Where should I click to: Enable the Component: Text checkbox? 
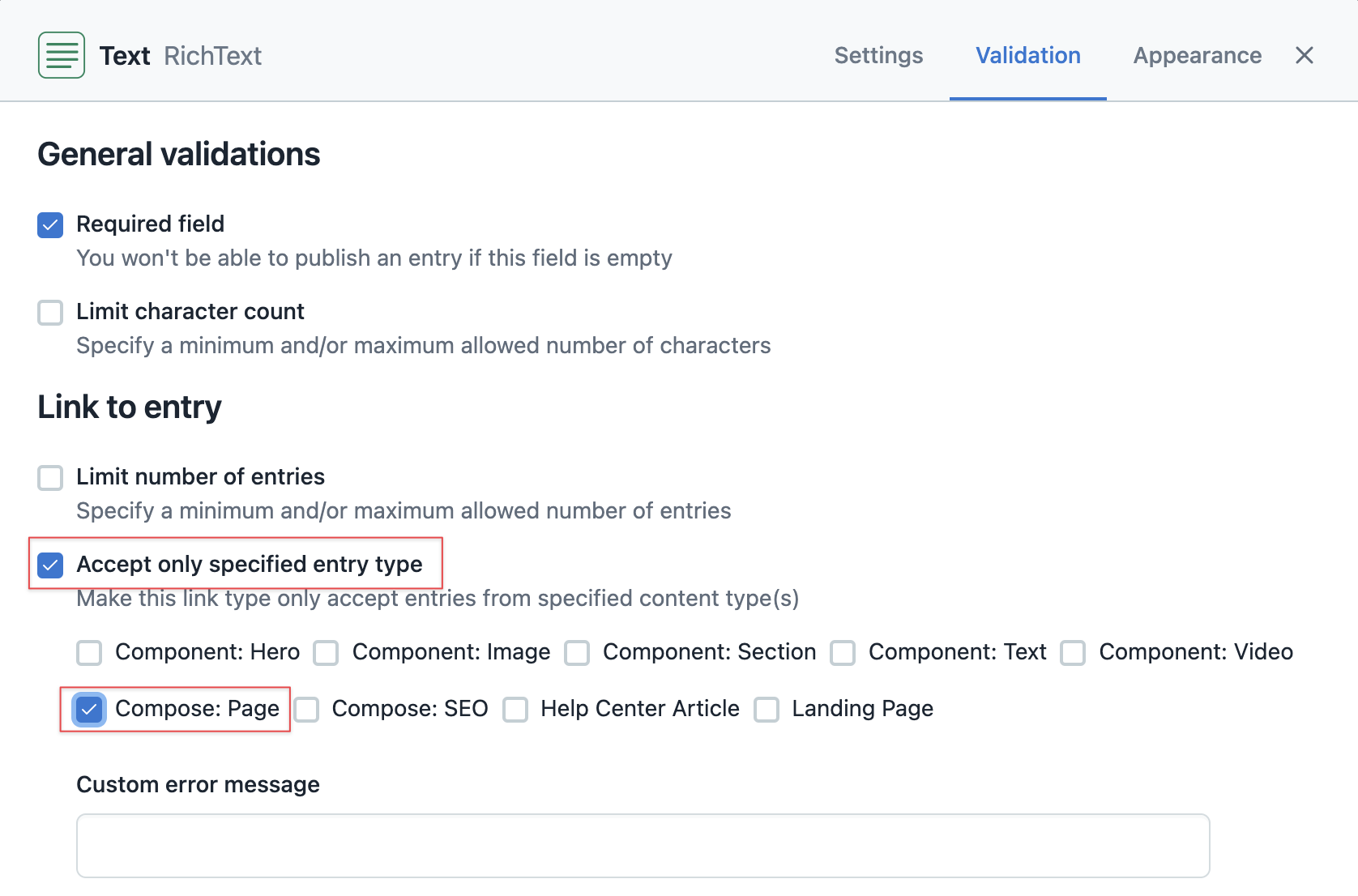pyautogui.click(x=843, y=653)
